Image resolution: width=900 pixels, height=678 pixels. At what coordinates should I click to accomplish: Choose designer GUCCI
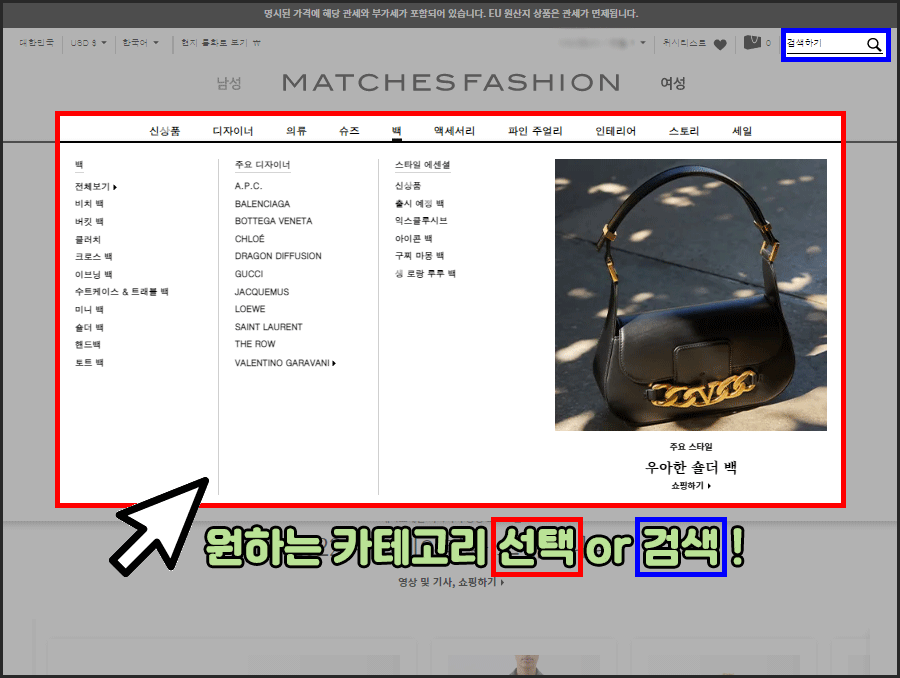tap(249, 274)
